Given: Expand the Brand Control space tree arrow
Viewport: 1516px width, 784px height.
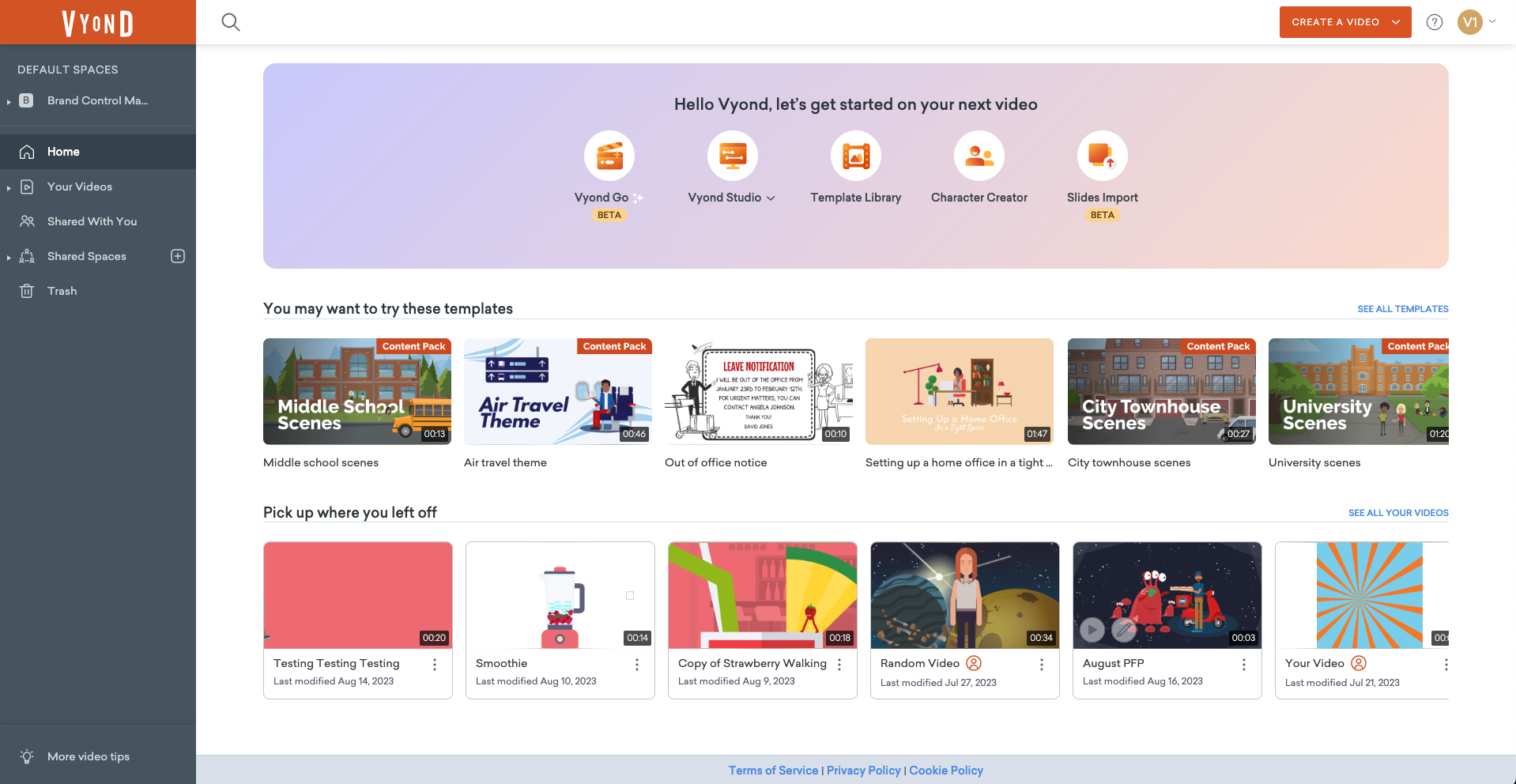Looking at the screenshot, I should 9,101.
